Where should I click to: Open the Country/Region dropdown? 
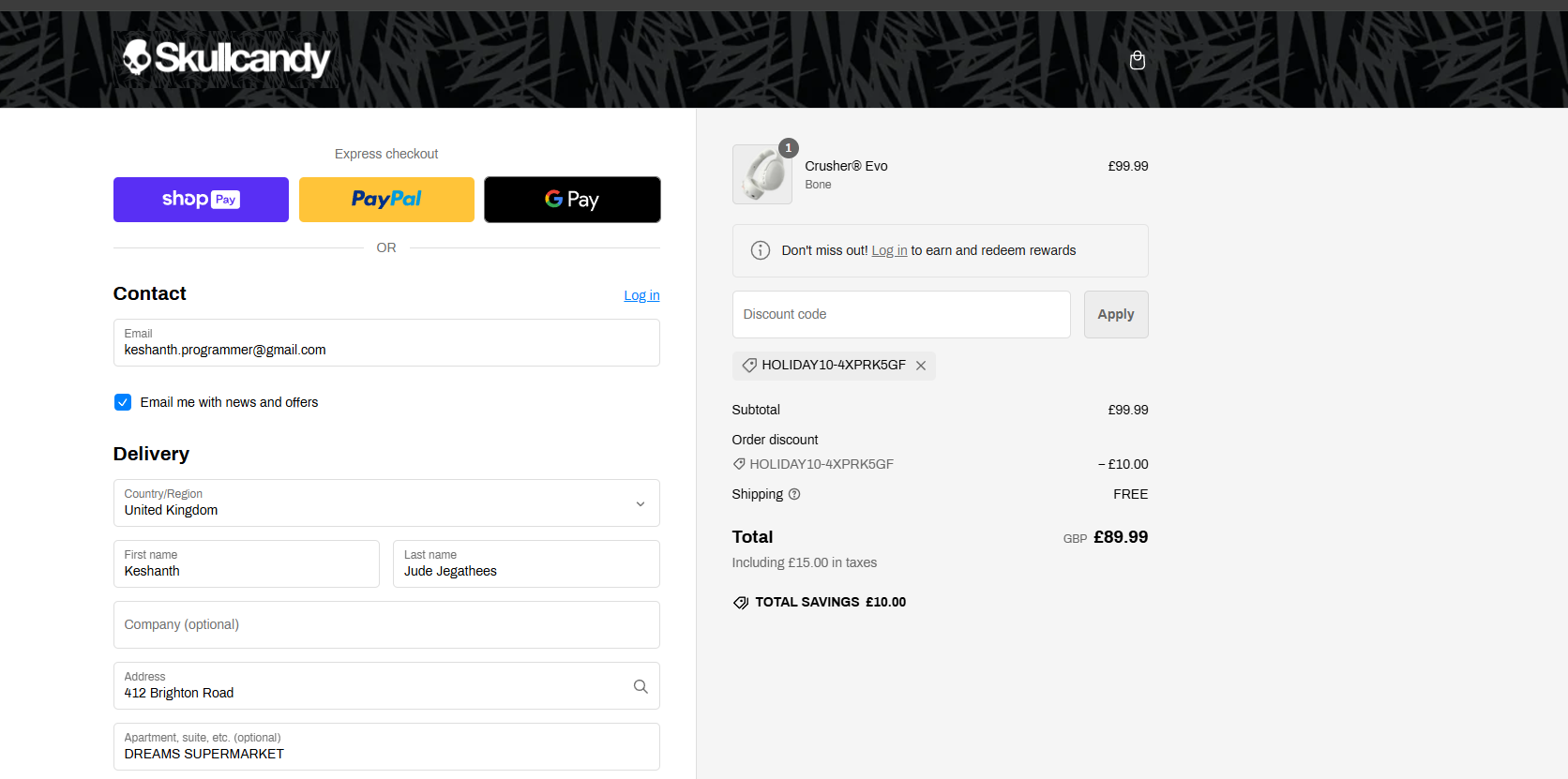click(x=386, y=503)
